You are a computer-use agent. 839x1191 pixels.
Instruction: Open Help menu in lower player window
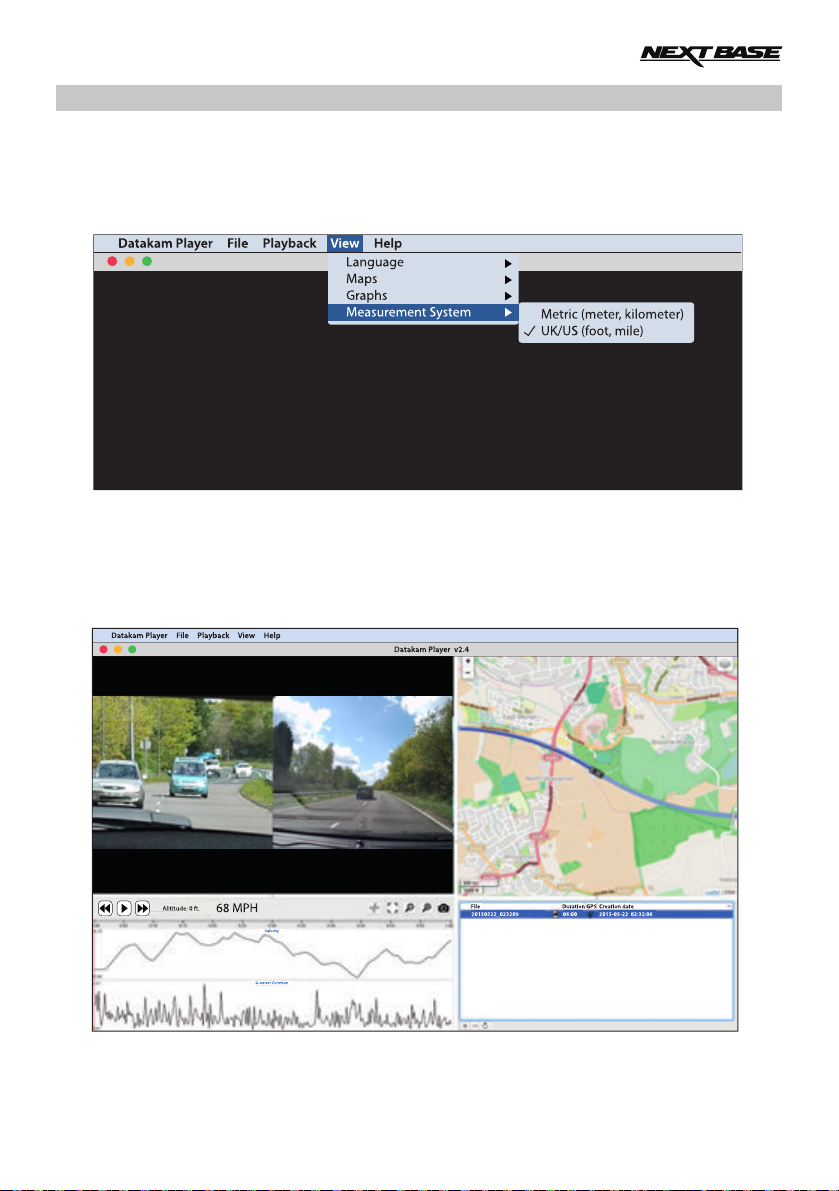coord(272,636)
